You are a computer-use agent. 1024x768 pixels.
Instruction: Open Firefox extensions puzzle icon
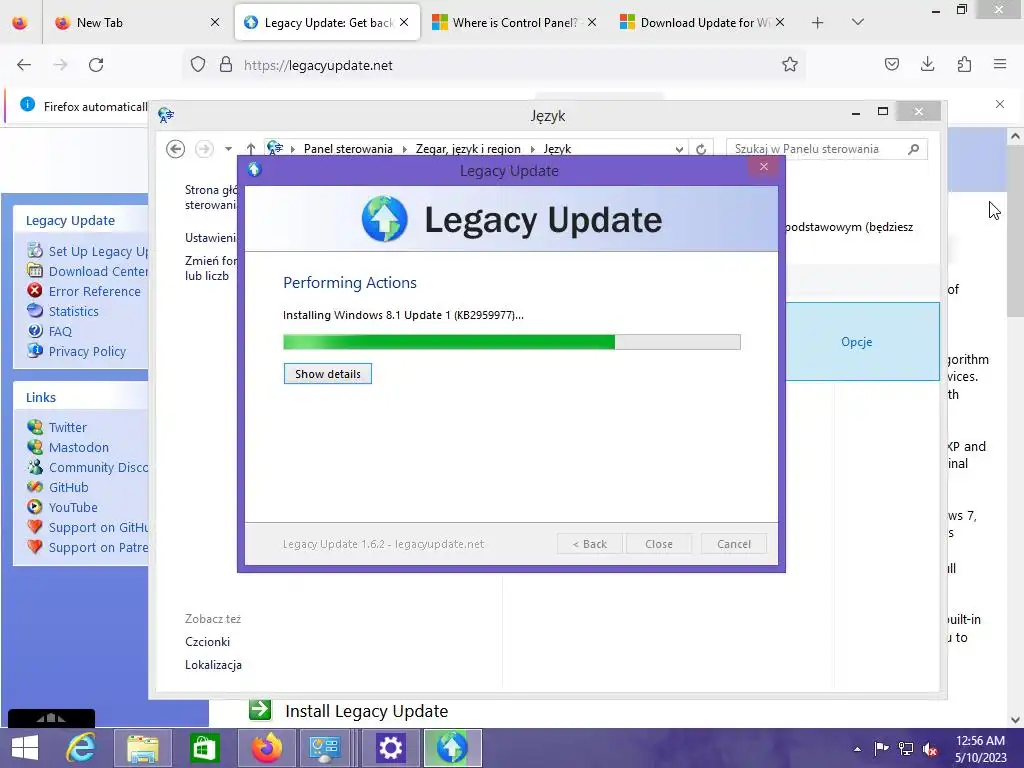pos(964,65)
